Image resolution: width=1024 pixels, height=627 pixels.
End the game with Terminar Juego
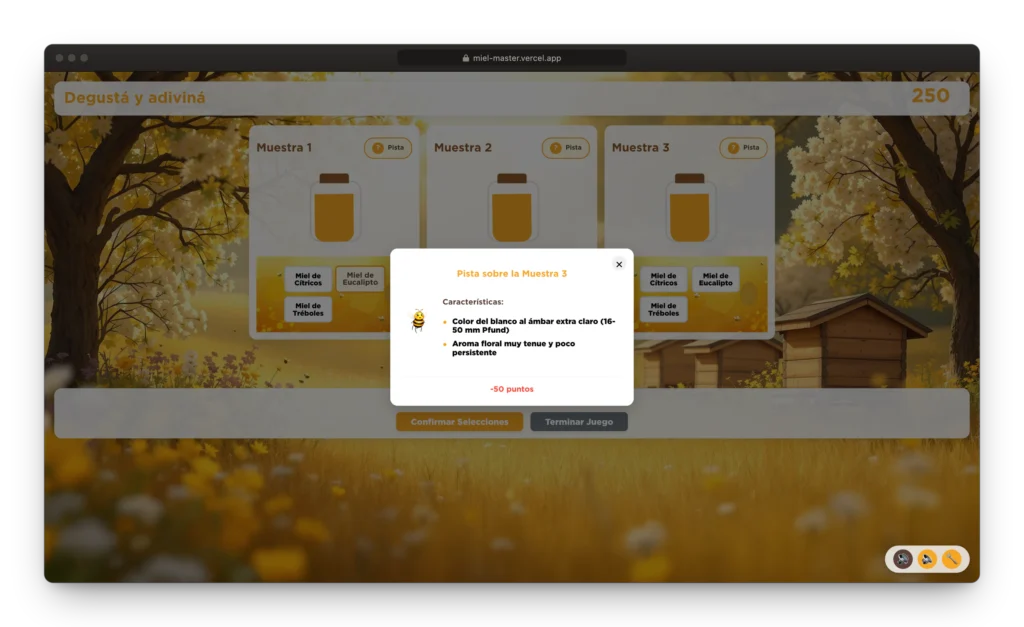pos(579,422)
